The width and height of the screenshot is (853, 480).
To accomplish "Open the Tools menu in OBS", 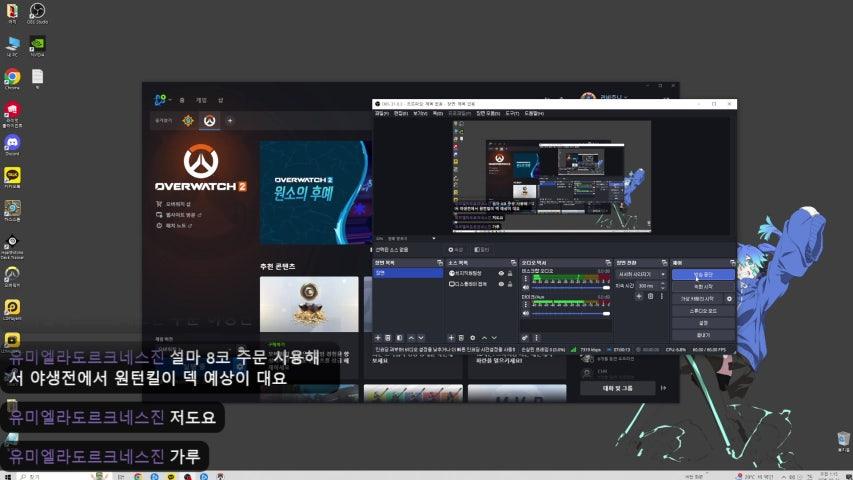I will tap(512, 114).
